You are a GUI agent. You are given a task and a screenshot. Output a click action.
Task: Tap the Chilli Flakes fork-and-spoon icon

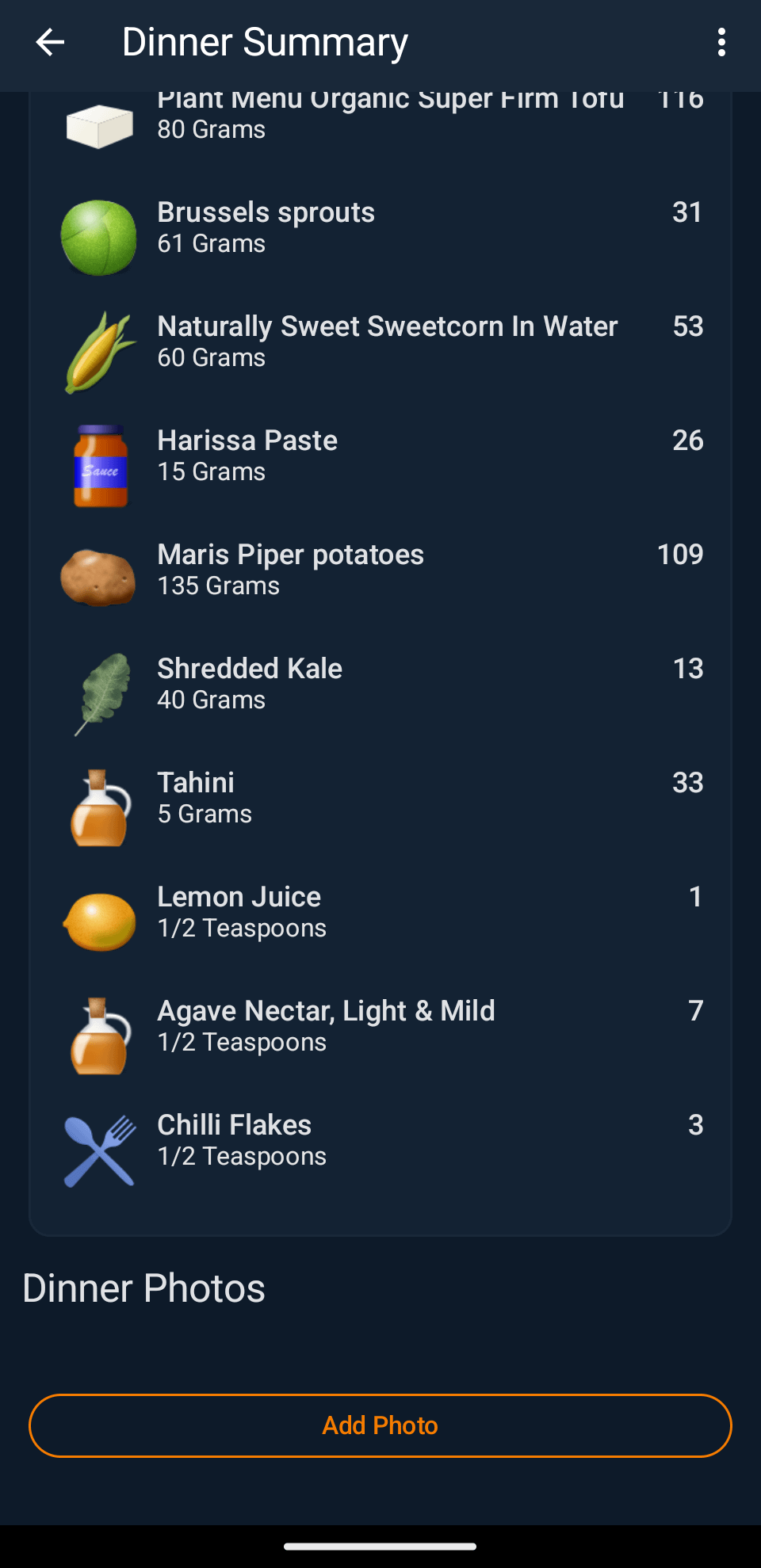(x=99, y=1150)
